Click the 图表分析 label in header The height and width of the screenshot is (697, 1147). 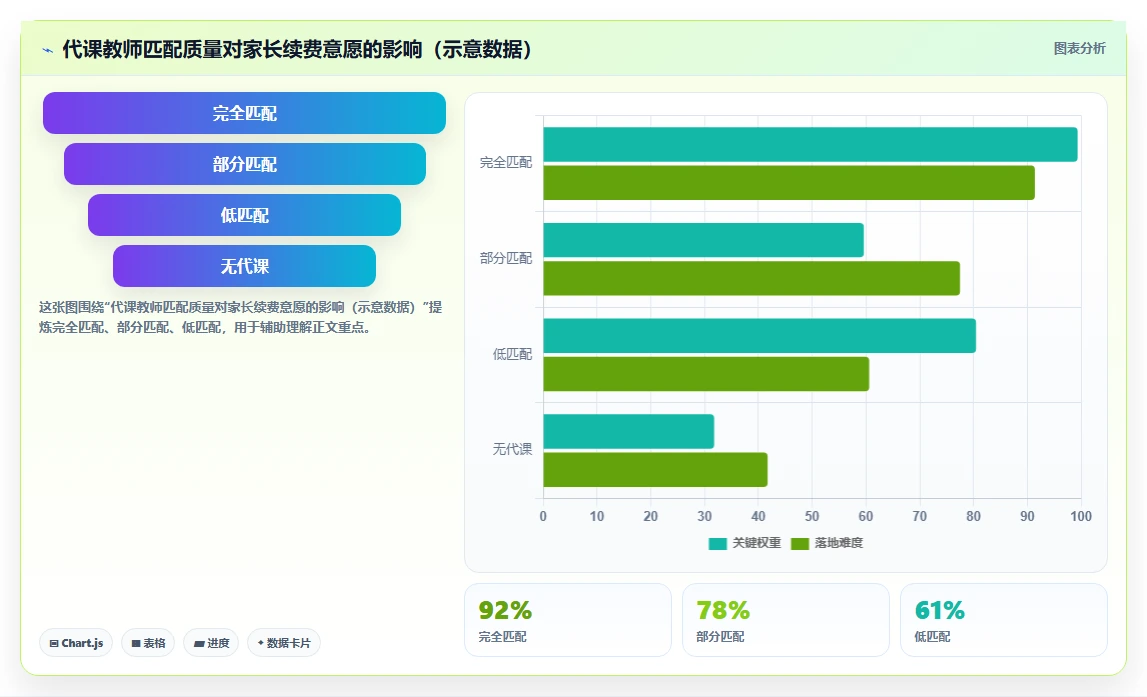point(1079,48)
